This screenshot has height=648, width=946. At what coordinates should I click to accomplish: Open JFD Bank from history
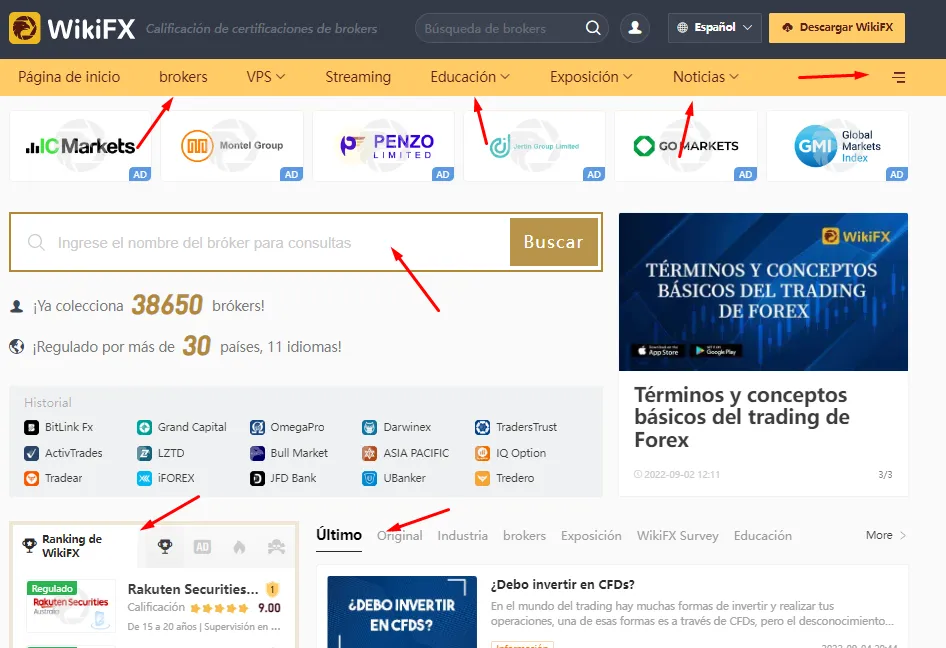click(284, 478)
